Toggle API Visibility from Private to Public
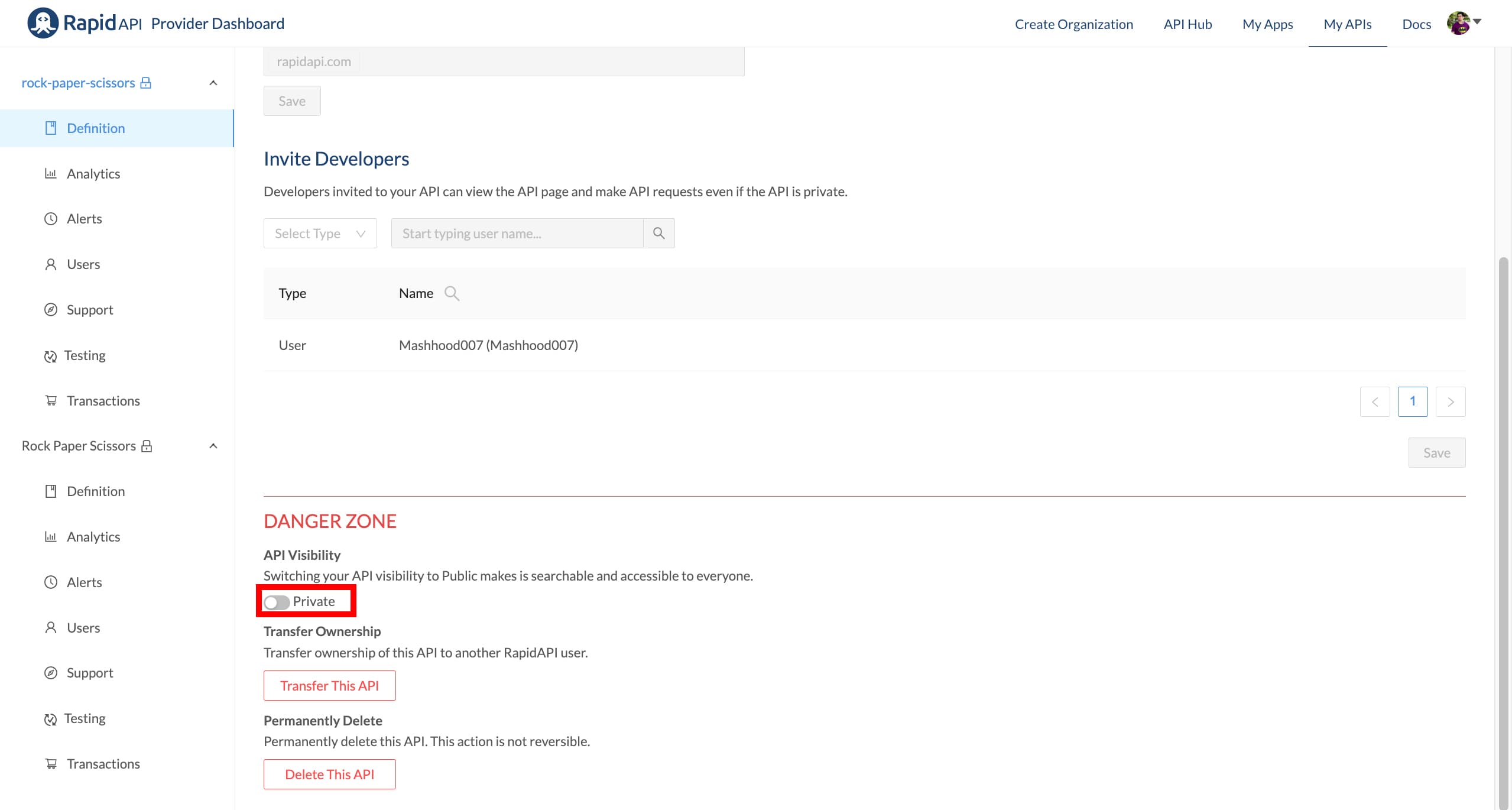Image resolution: width=1512 pixels, height=810 pixels. pyautogui.click(x=277, y=602)
